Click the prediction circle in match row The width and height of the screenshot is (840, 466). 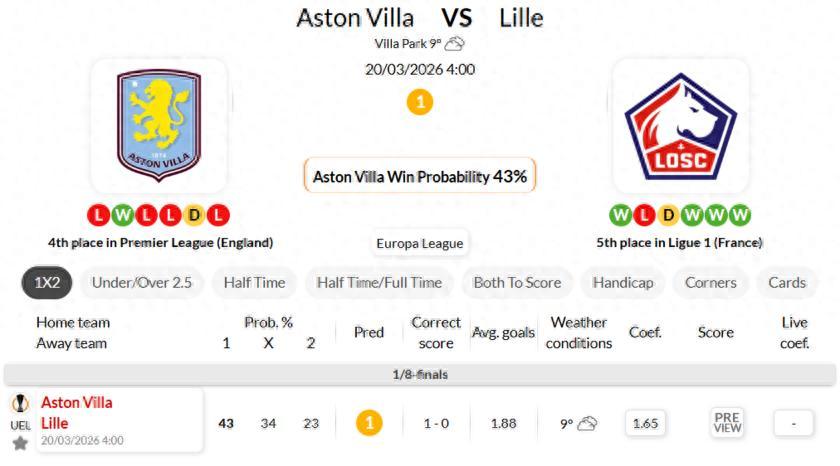pyautogui.click(x=369, y=423)
